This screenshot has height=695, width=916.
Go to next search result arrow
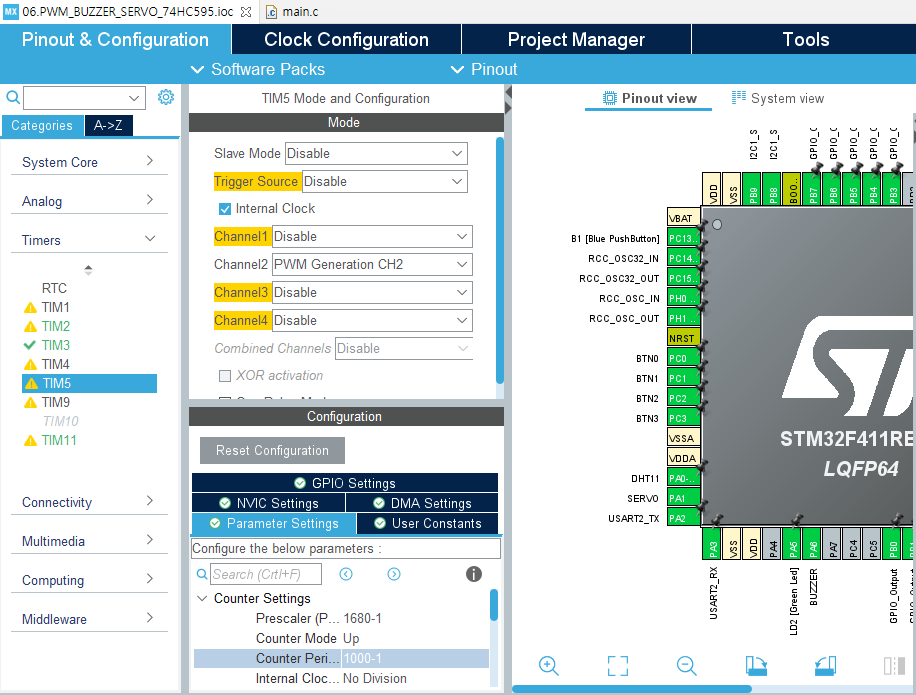pos(394,574)
